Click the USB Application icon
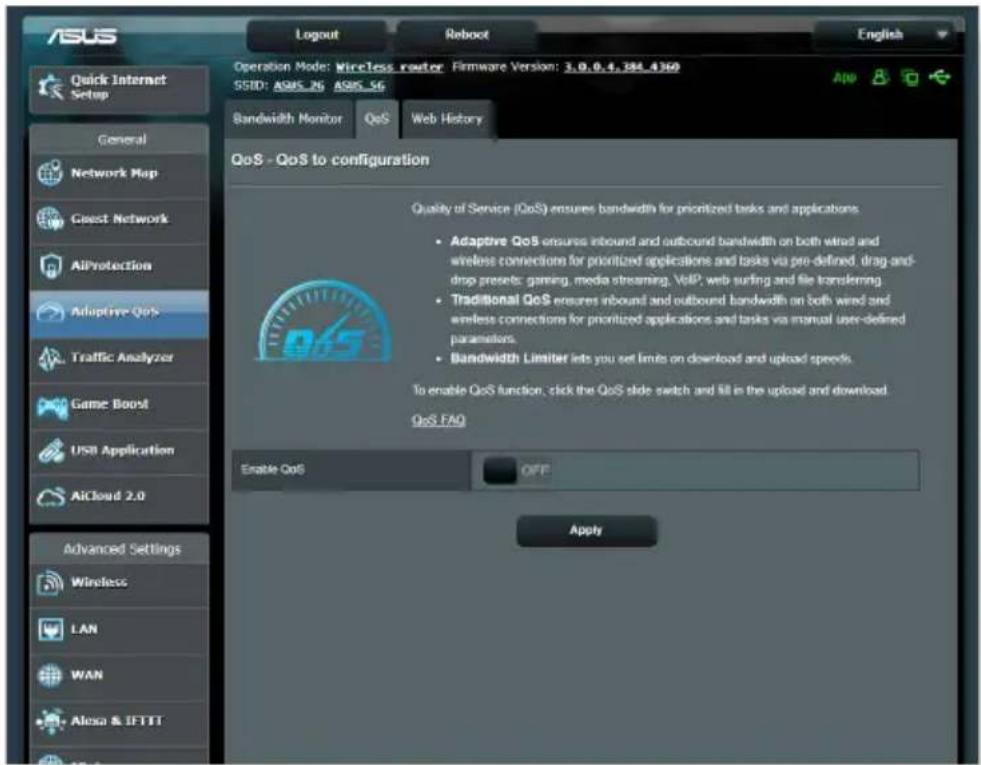Viewport: 981px width, 765px height. pyautogui.click(x=50, y=450)
